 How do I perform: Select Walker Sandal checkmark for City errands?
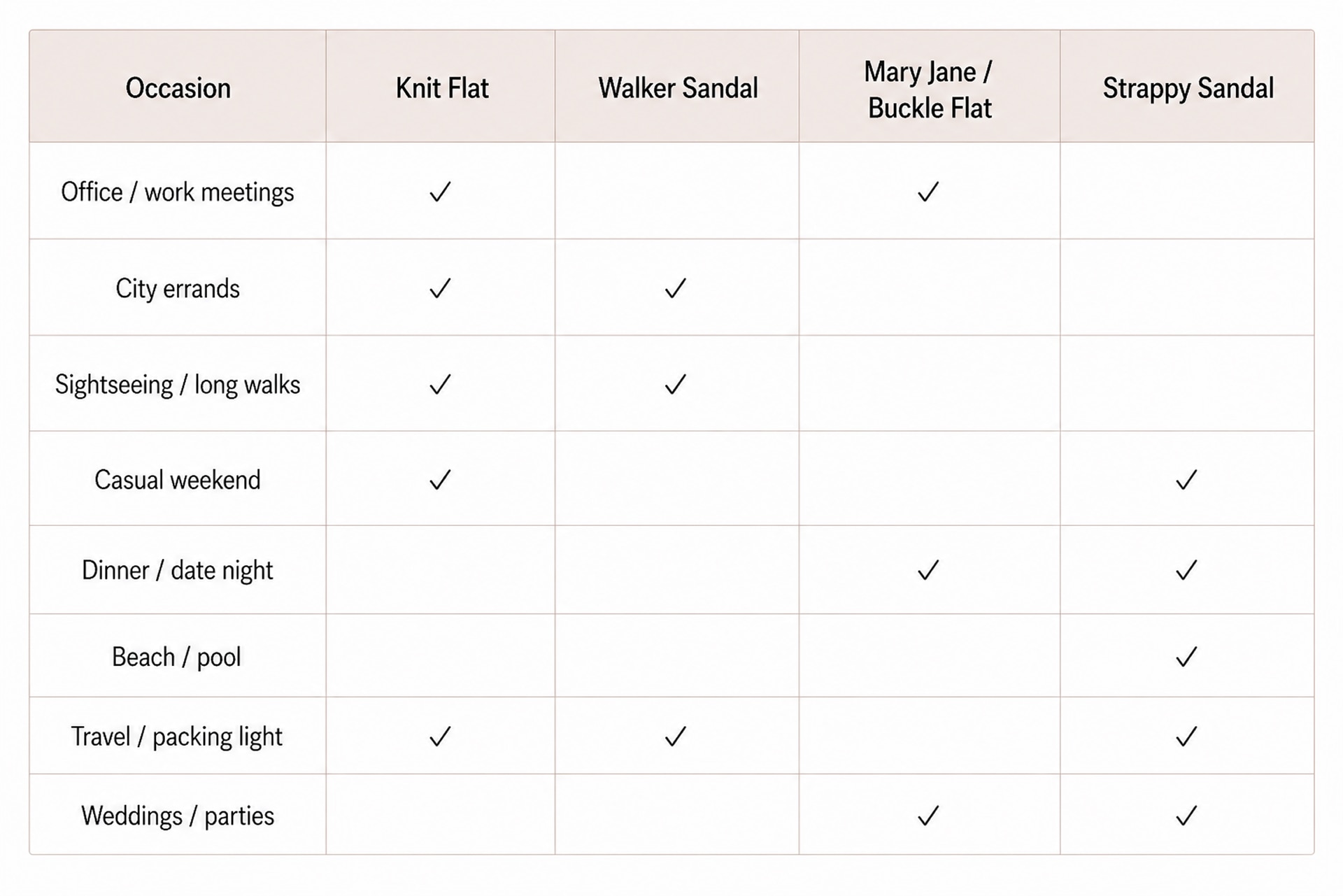point(676,288)
